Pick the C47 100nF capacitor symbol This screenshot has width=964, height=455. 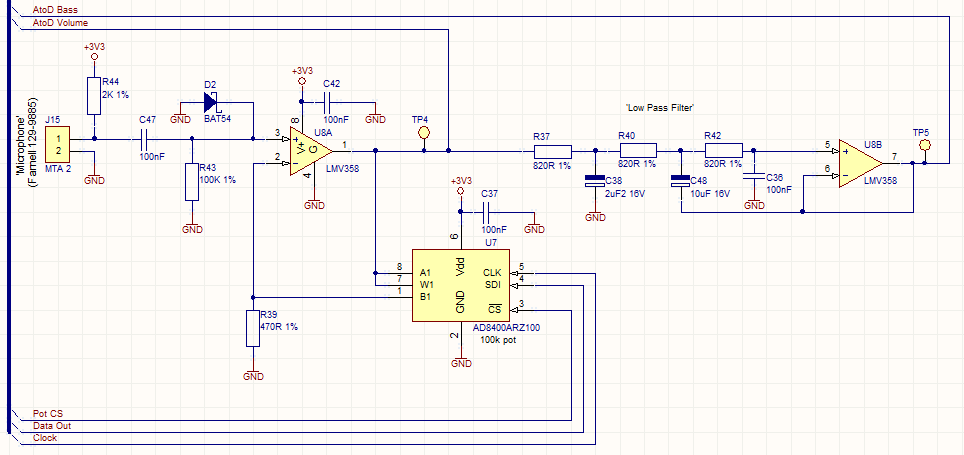147,139
